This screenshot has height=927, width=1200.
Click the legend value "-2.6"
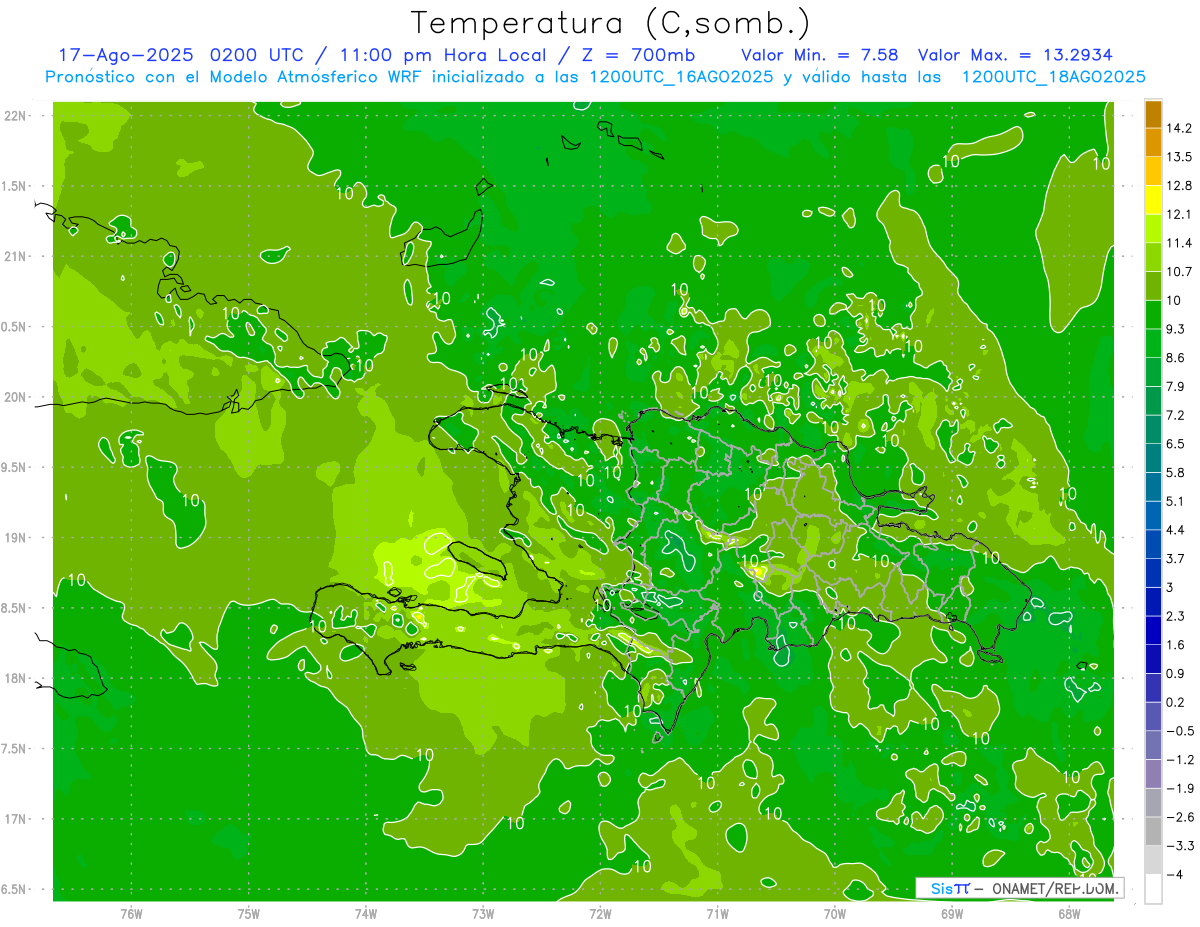pos(1180,817)
